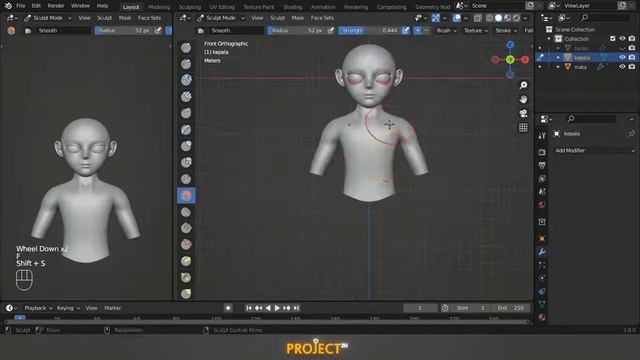Viewport: 640px width, 360px height.
Task: Toggle viewport overlays button
Action: (x=457, y=18)
